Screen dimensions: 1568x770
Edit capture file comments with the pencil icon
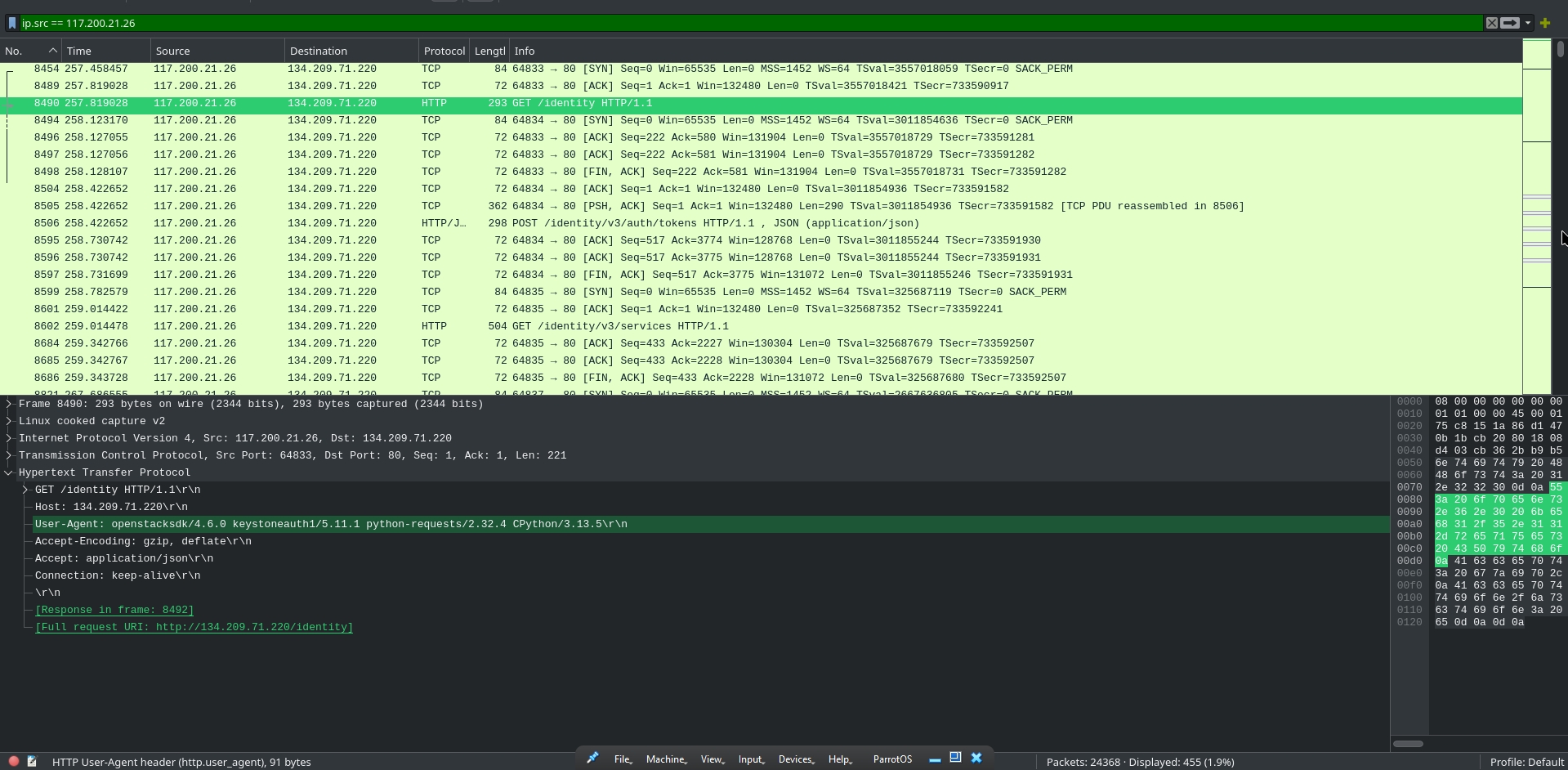pos(33,761)
